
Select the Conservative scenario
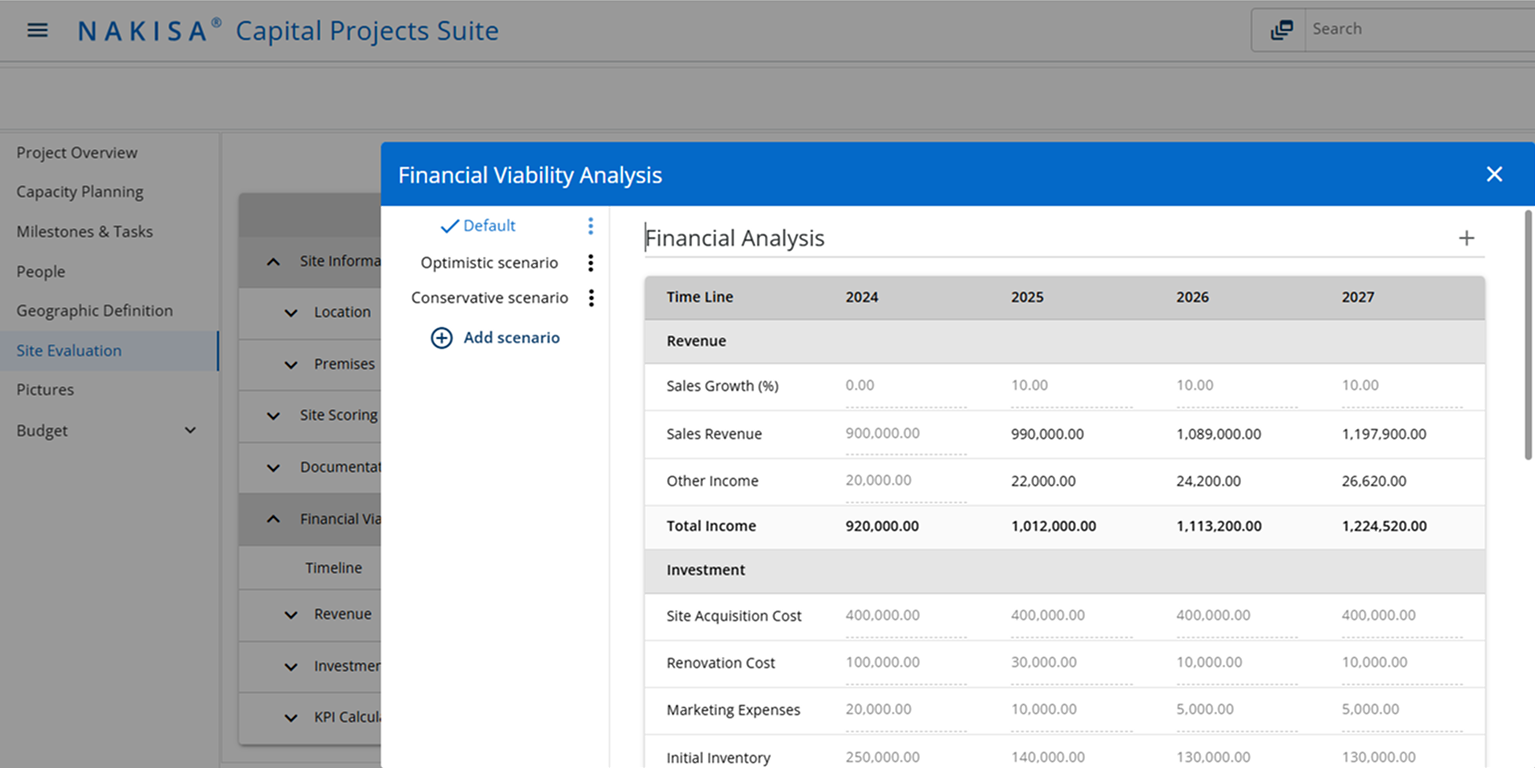tap(489, 297)
